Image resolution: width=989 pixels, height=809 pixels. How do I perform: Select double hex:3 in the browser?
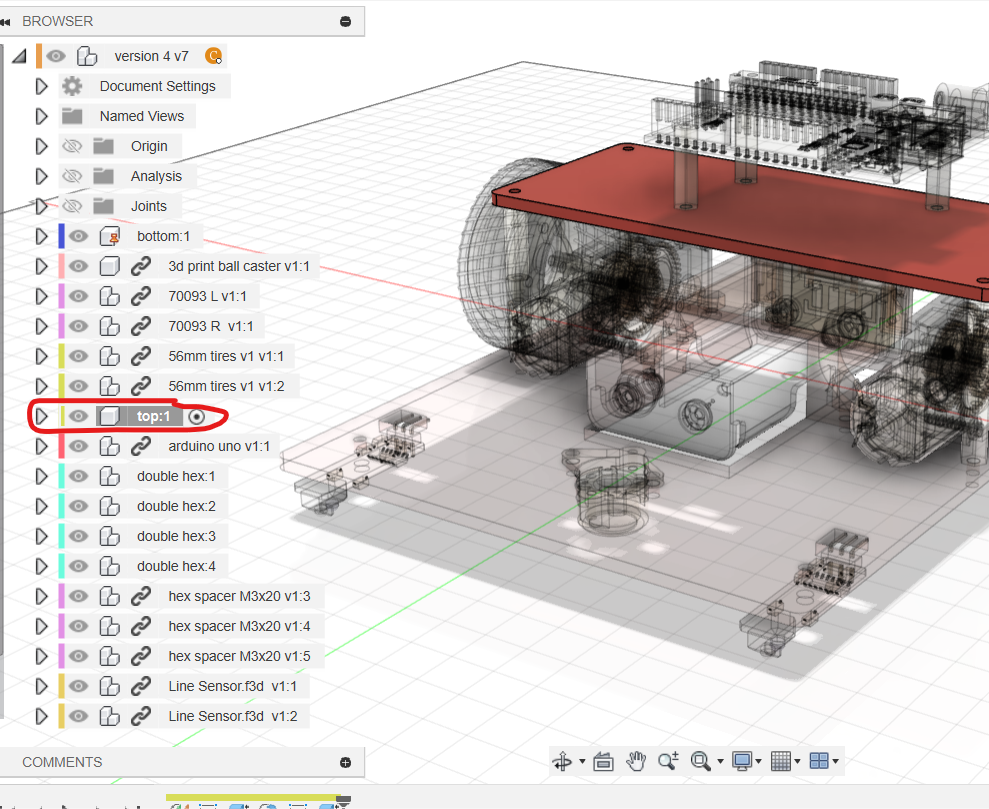(176, 536)
